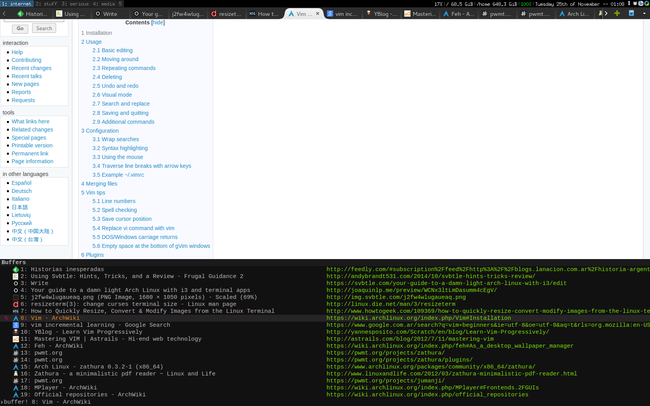Click Feedly icon of buffer 1 Historias inesperadas
The width and height of the screenshot is (650, 406).
coord(16,270)
